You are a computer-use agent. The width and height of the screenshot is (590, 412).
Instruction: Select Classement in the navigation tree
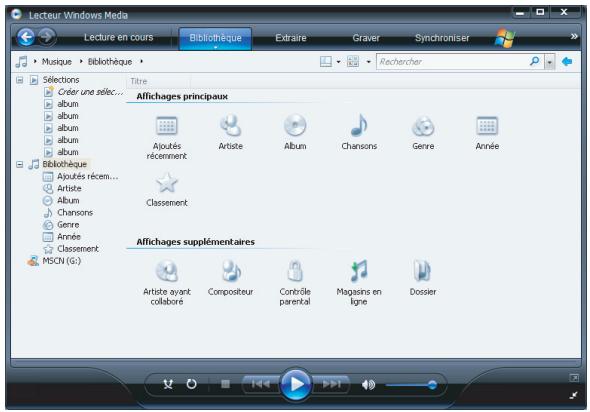coord(78,249)
